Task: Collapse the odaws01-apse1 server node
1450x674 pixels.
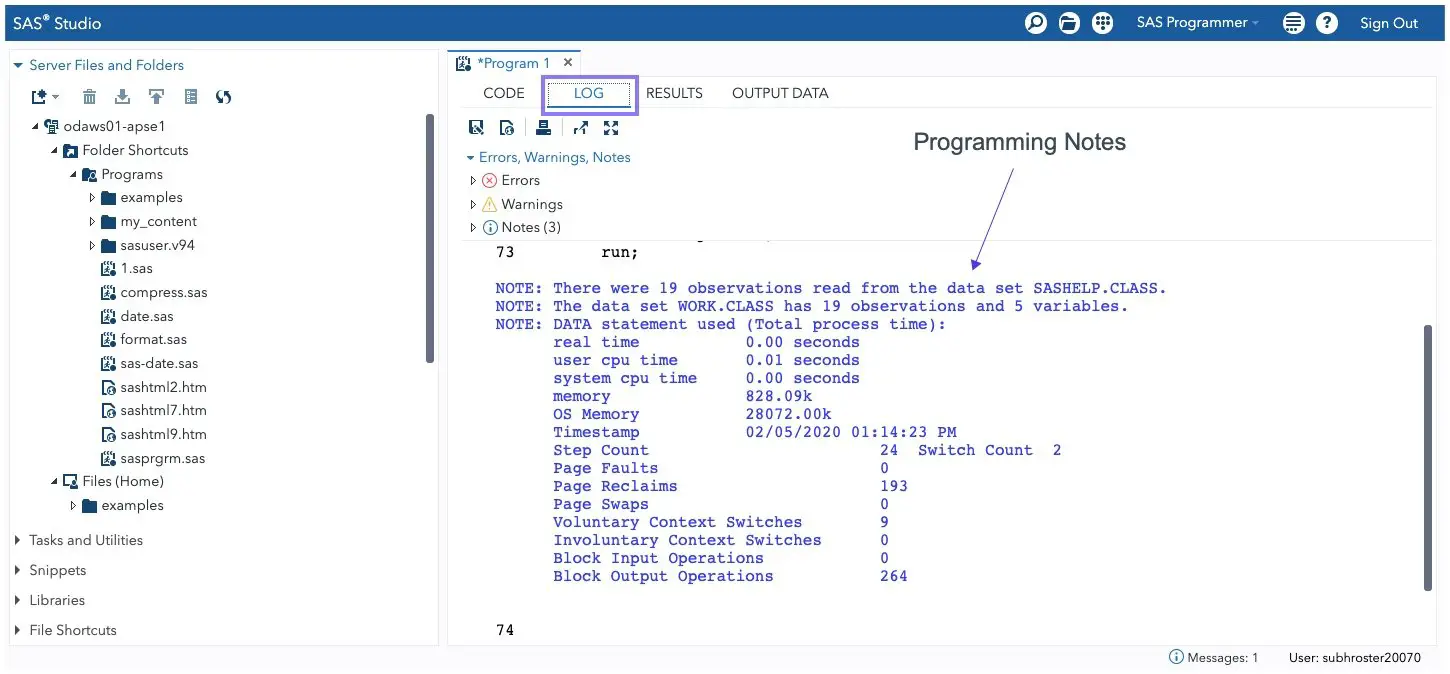Action: (37, 127)
